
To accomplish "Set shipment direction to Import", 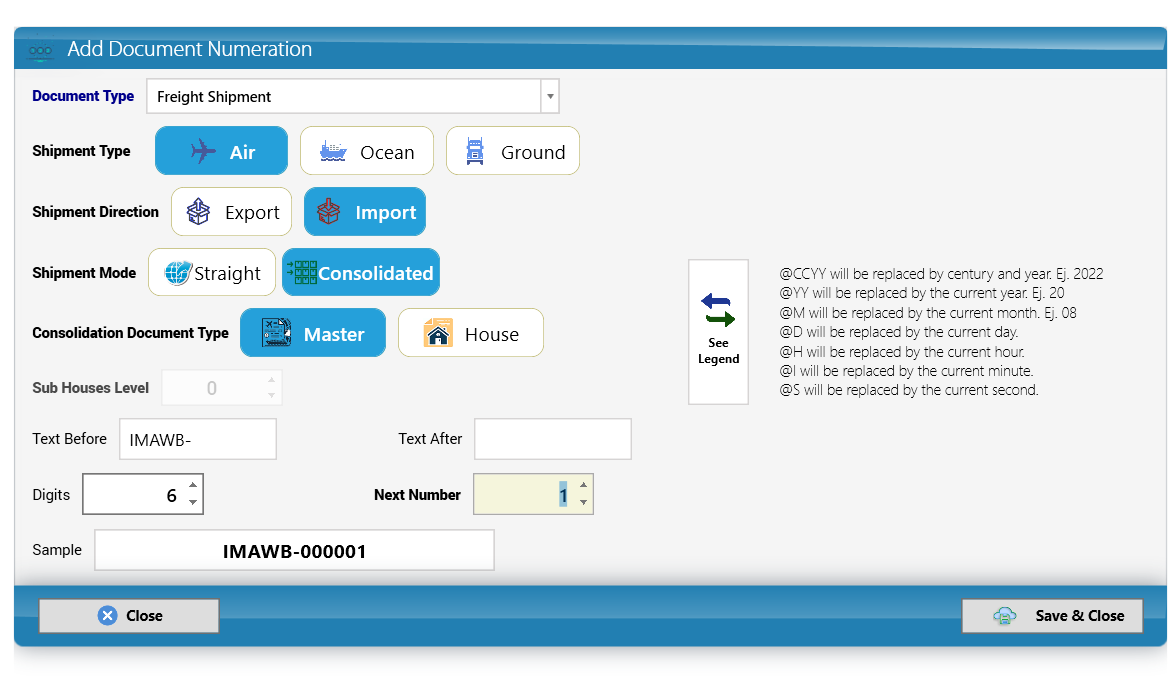I will [x=365, y=212].
